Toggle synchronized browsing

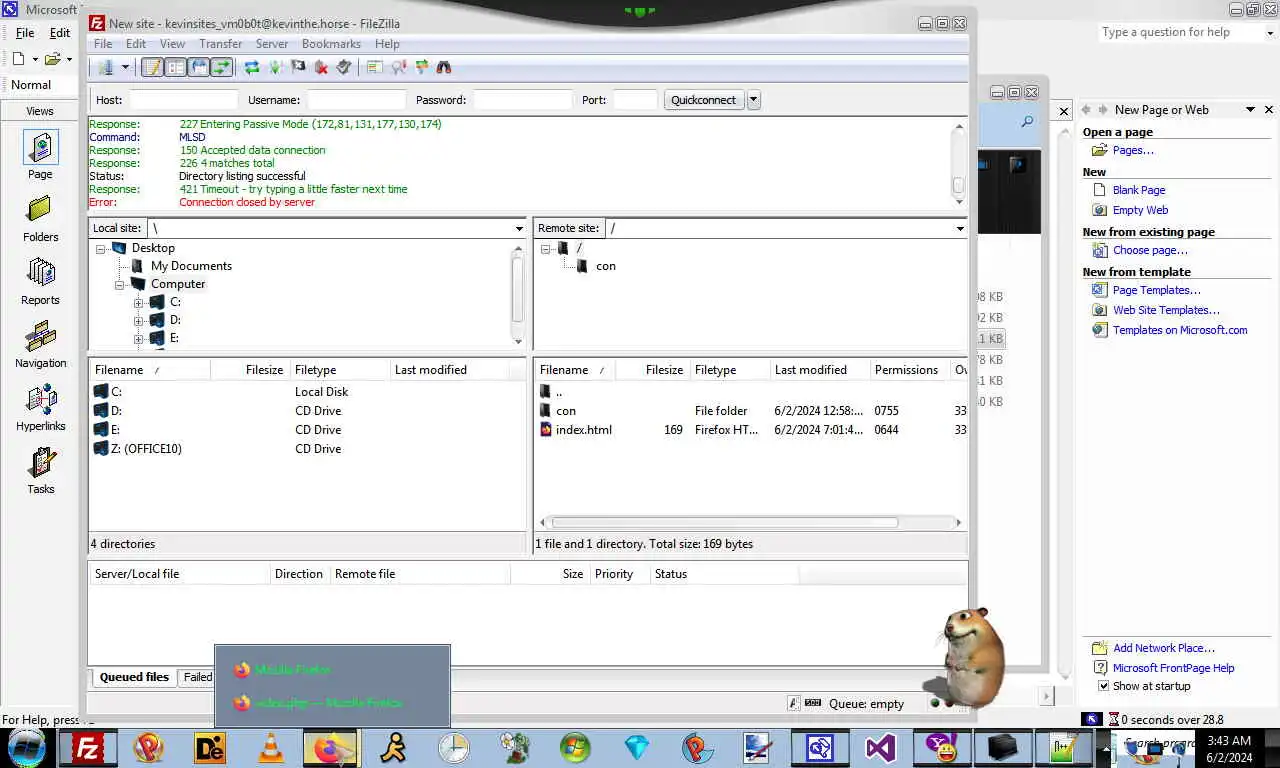[421, 67]
